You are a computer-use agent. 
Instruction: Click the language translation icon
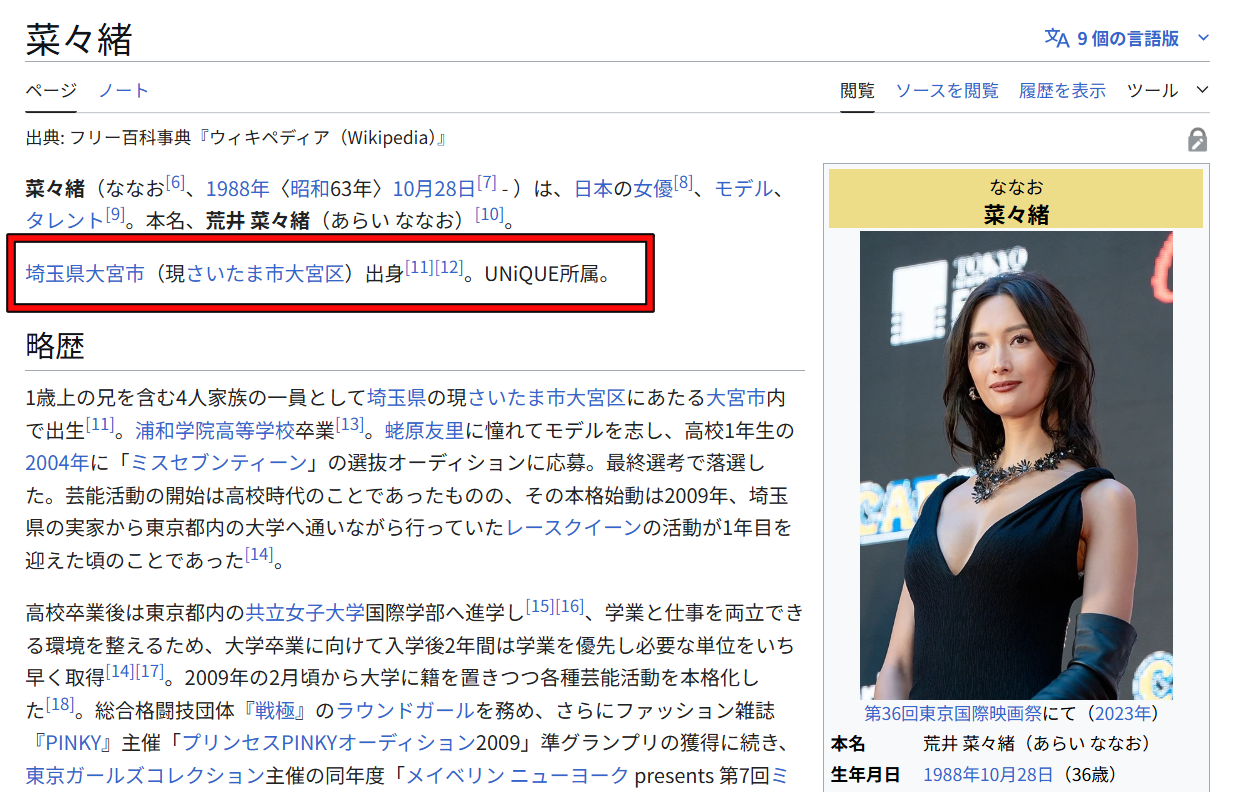pyautogui.click(x=1056, y=38)
